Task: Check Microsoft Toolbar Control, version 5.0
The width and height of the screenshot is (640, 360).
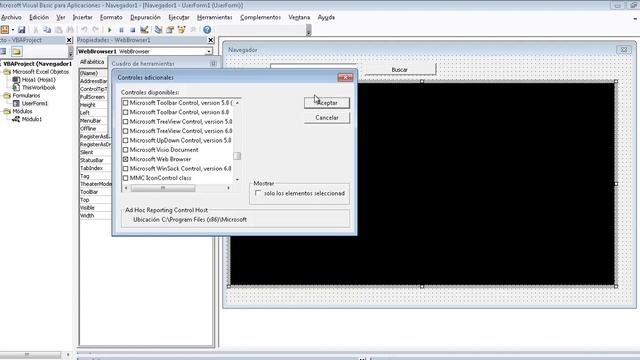Action: tap(126, 103)
